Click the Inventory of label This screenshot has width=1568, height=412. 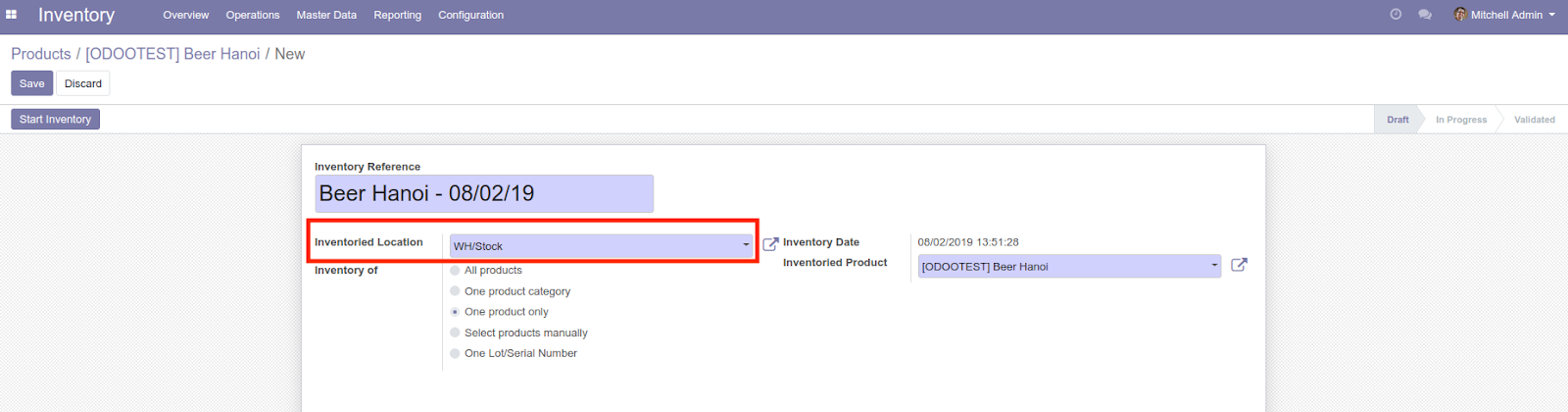pyautogui.click(x=346, y=270)
